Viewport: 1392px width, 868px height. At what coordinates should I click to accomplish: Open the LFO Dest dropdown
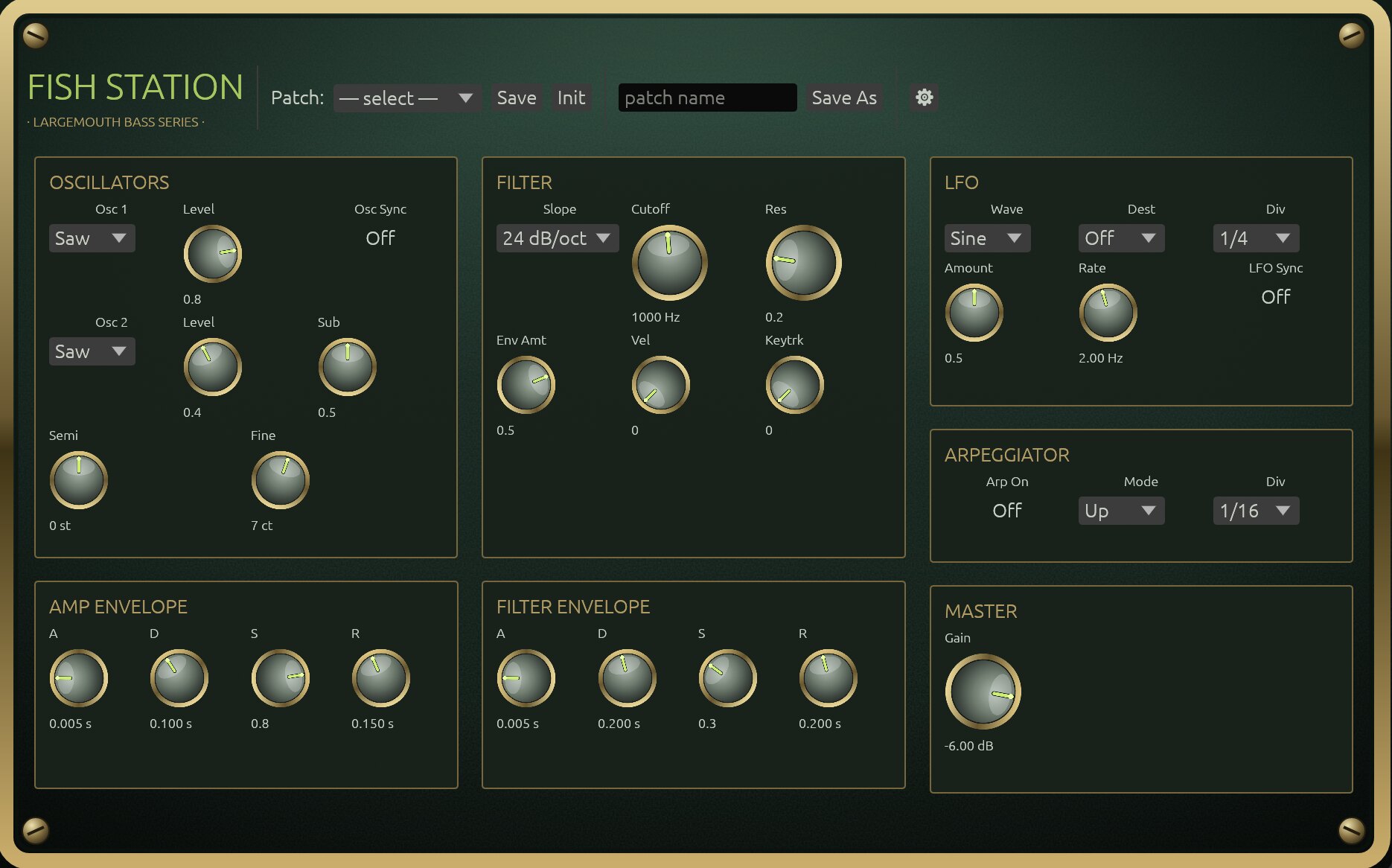point(1121,238)
